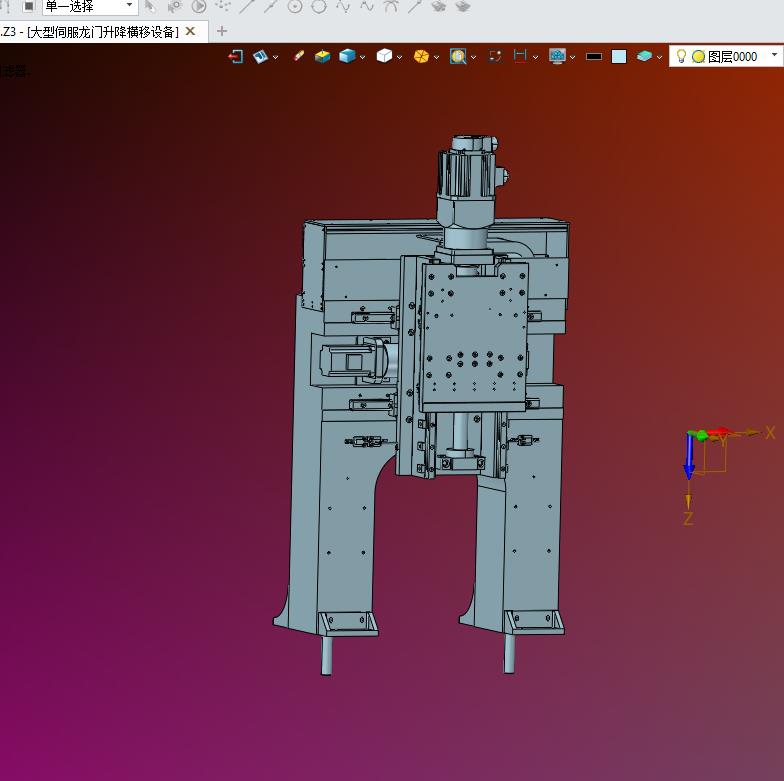The width and height of the screenshot is (784, 781).
Task: Select the blue shaded cube display mode
Action: click(x=347, y=56)
